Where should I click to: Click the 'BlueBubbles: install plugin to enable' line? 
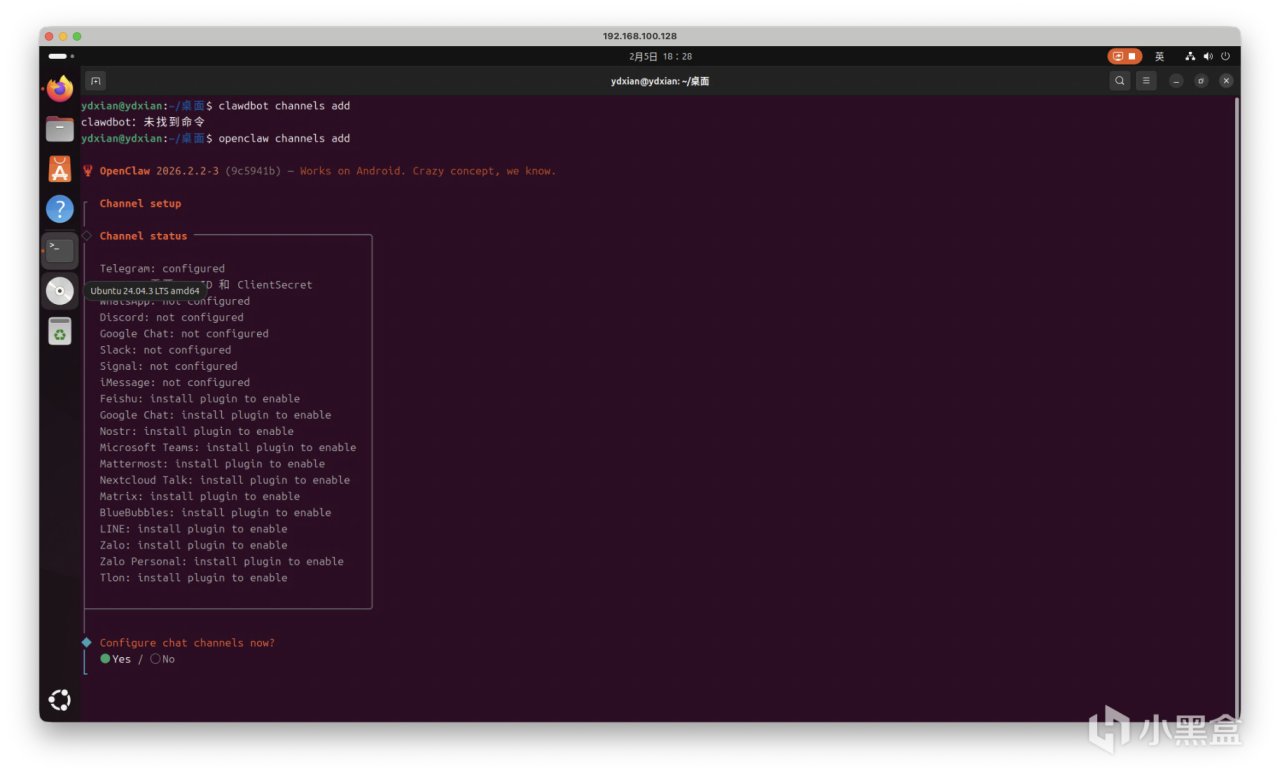coord(215,512)
